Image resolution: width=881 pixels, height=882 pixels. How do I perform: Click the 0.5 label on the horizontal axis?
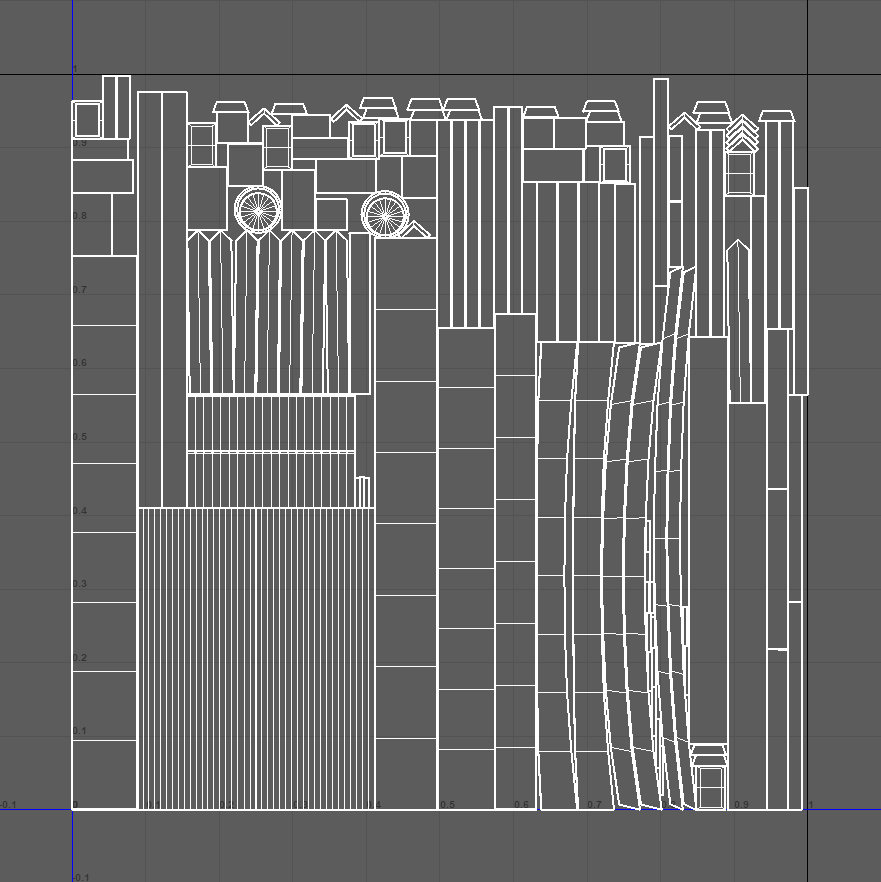[x=447, y=804]
